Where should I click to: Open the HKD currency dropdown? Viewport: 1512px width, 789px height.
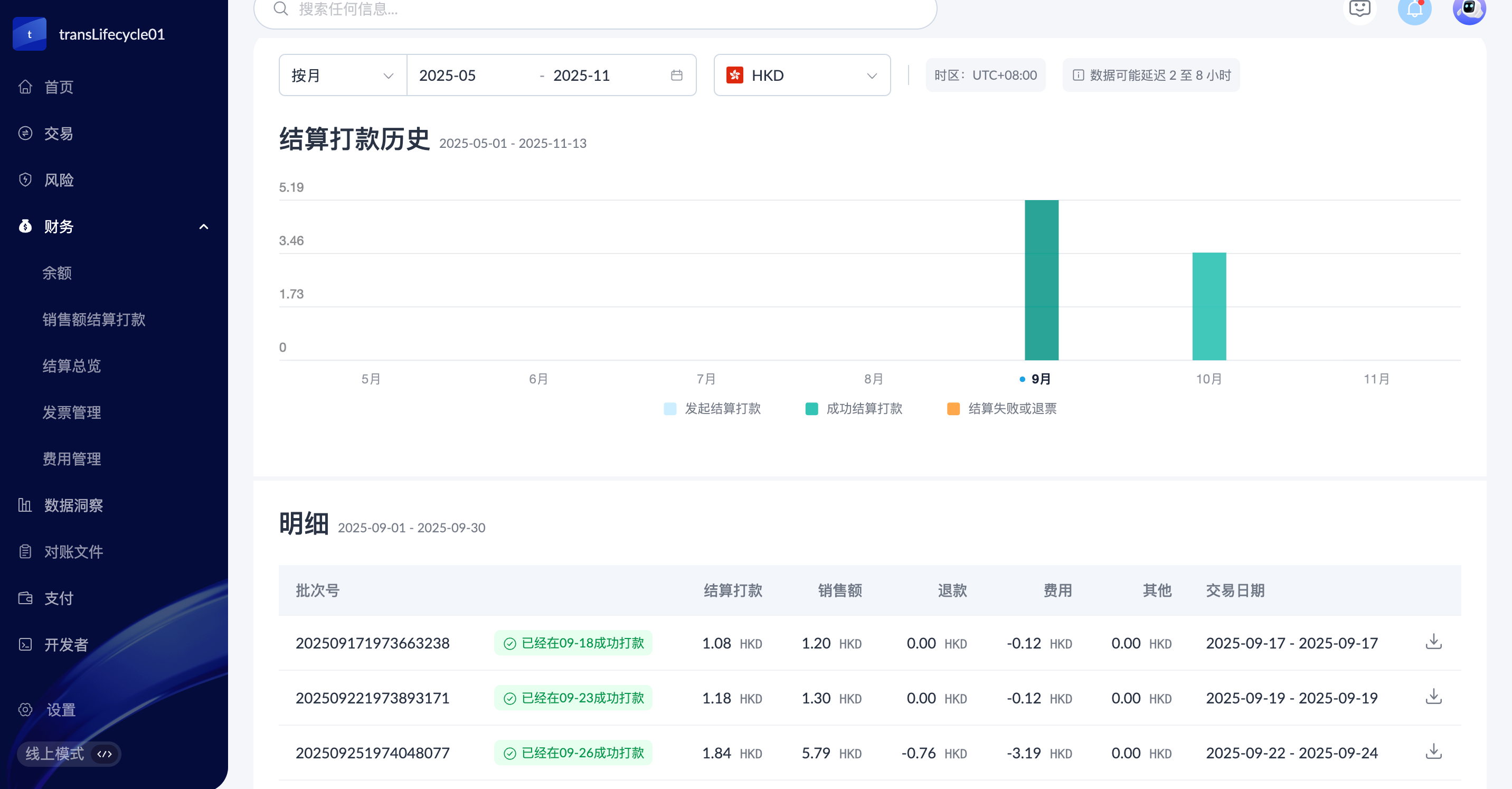(x=801, y=75)
